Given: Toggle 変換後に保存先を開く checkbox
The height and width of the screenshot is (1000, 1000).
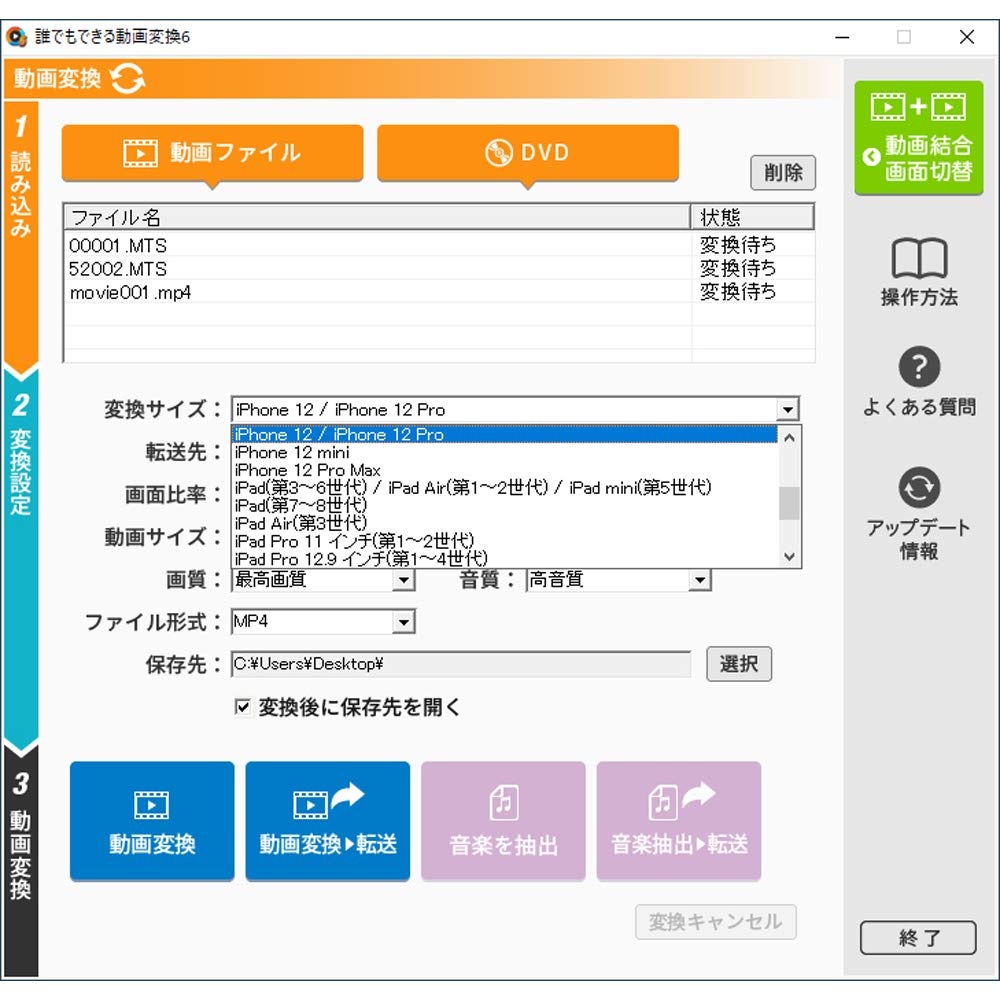Looking at the screenshot, I should (x=241, y=708).
